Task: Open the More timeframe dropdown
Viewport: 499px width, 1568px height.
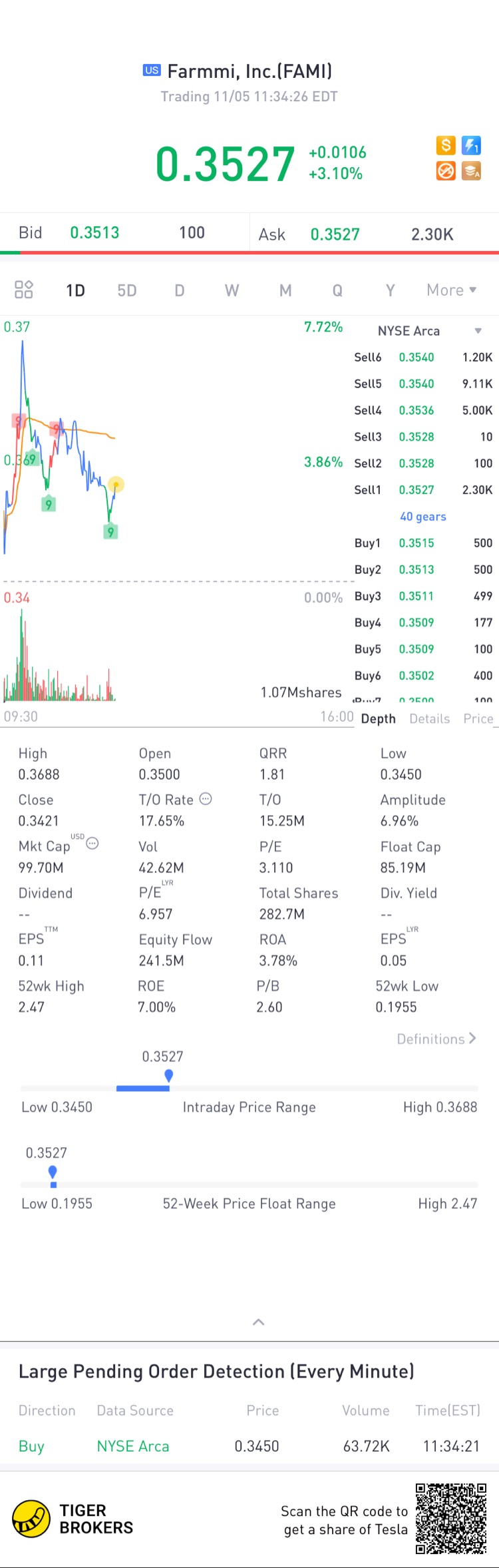Action: [452, 290]
